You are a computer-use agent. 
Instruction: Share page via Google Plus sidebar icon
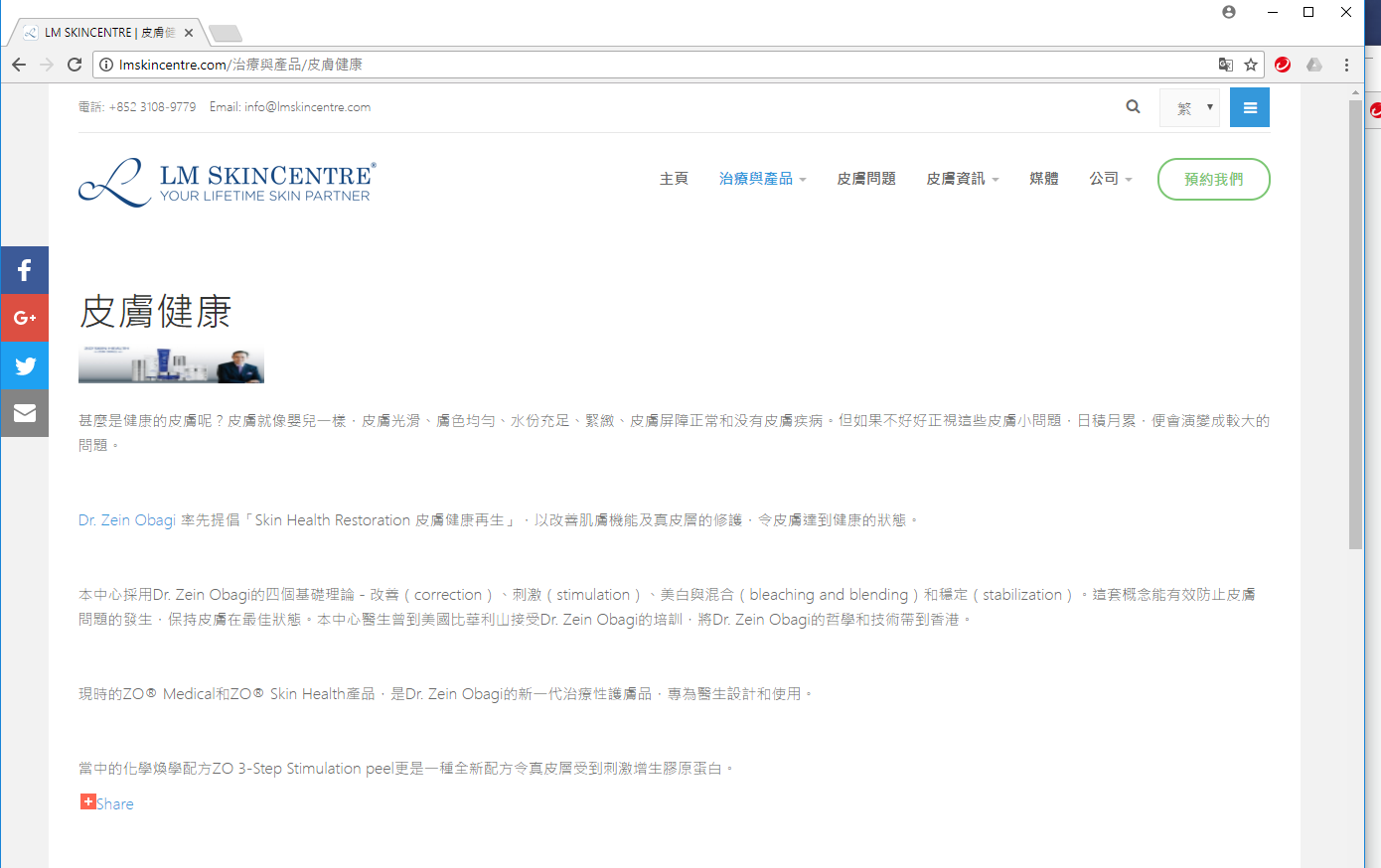24,318
